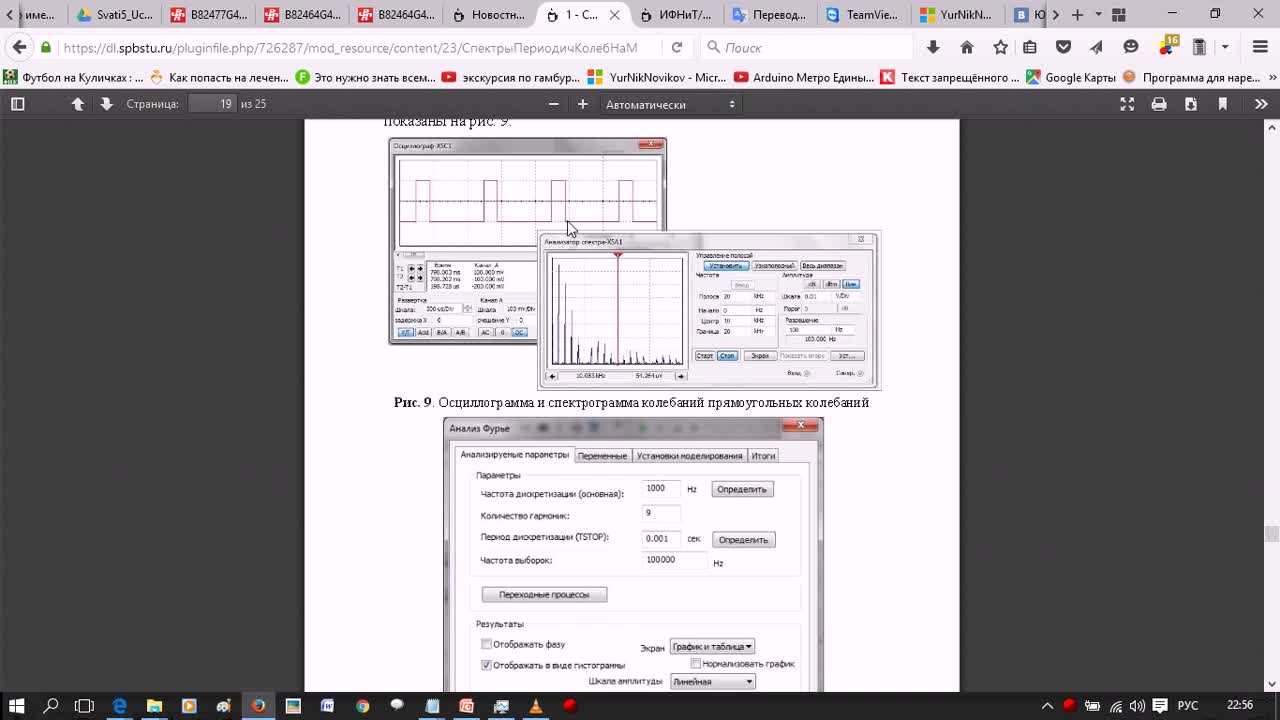This screenshot has height=720, width=1280.
Task: Switch input language 'РУС' in tray
Action: 1187,706
